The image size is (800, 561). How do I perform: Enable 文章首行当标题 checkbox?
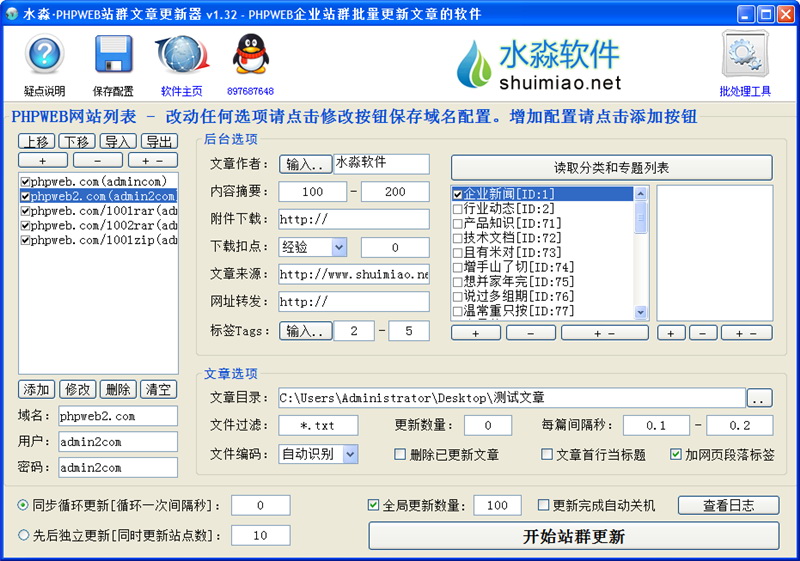(546, 454)
